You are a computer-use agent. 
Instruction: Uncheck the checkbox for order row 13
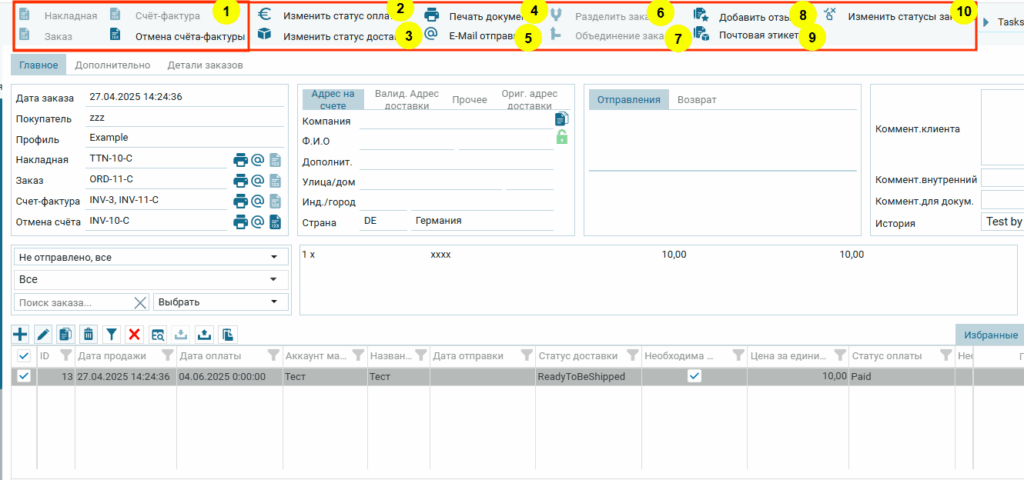point(24,376)
